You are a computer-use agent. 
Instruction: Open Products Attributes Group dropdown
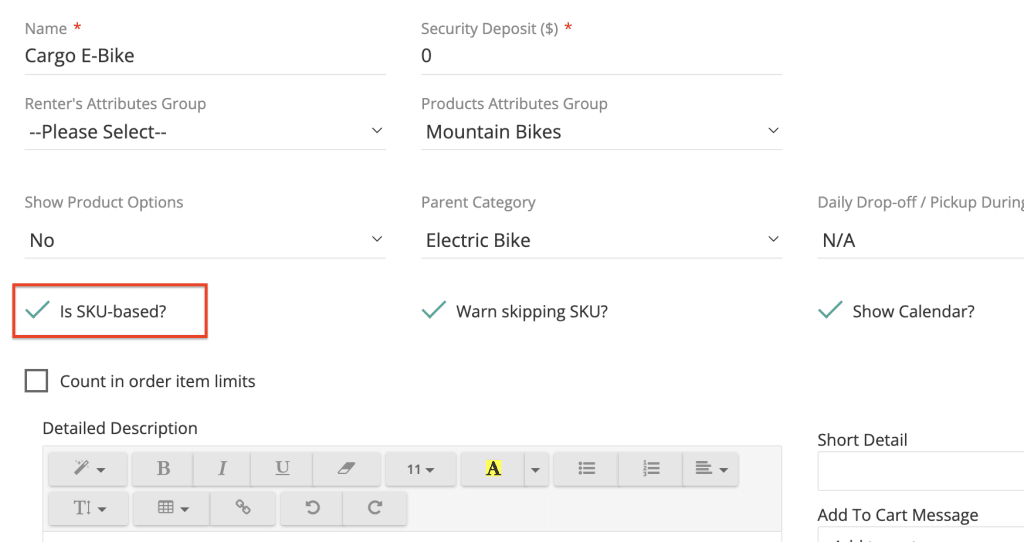pos(601,132)
